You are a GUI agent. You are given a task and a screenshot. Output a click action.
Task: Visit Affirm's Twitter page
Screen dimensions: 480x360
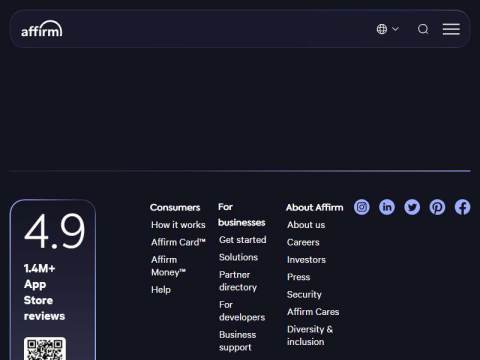click(412, 207)
